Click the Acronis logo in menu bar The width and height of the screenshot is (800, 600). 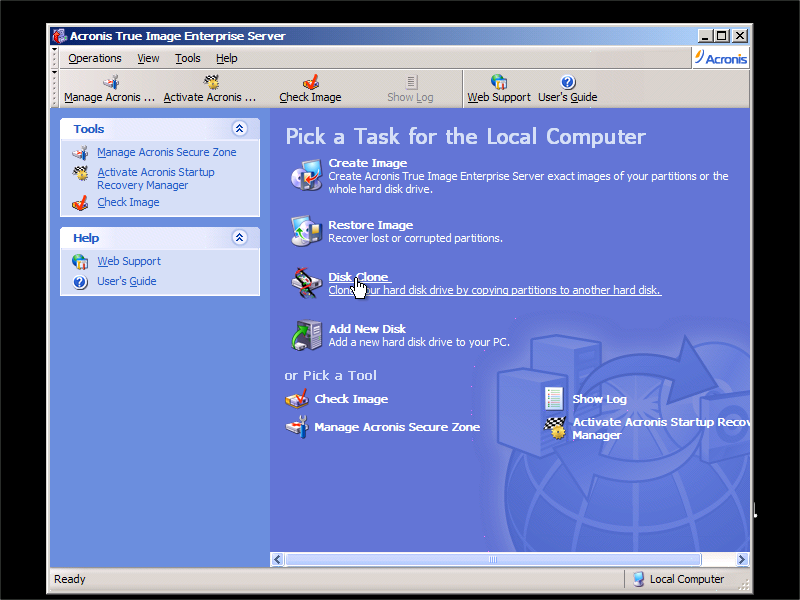pos(720,58)
